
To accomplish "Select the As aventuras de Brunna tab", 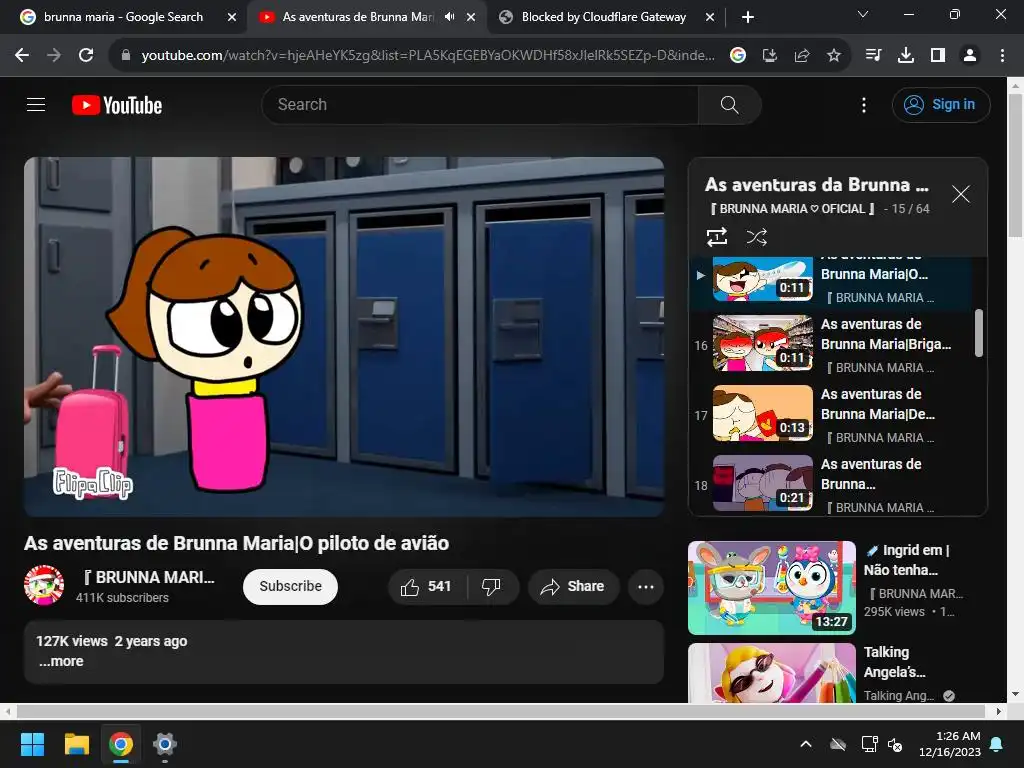I will [x=358, y=17].
